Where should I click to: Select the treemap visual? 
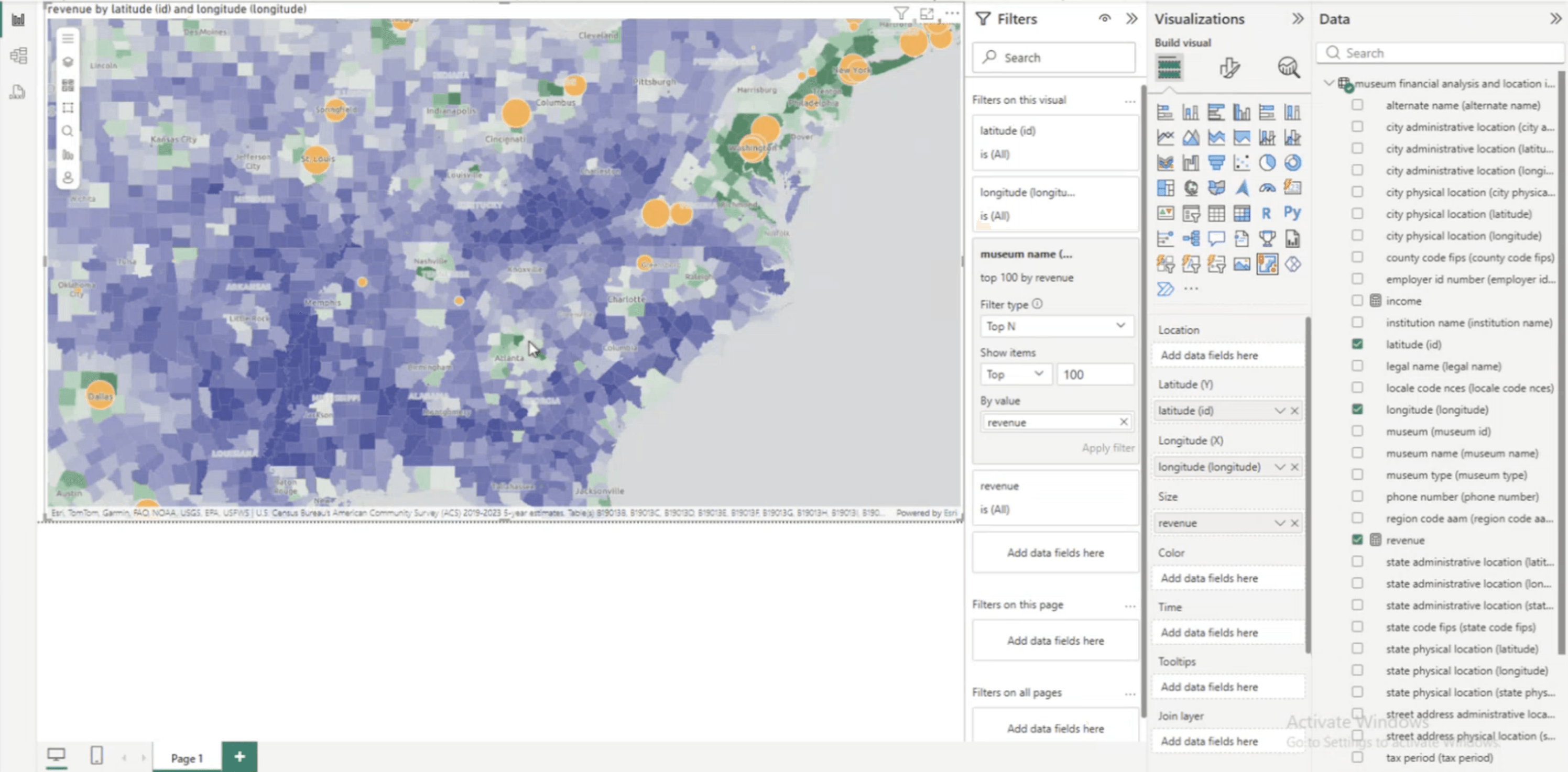(x=1166, y=189)
